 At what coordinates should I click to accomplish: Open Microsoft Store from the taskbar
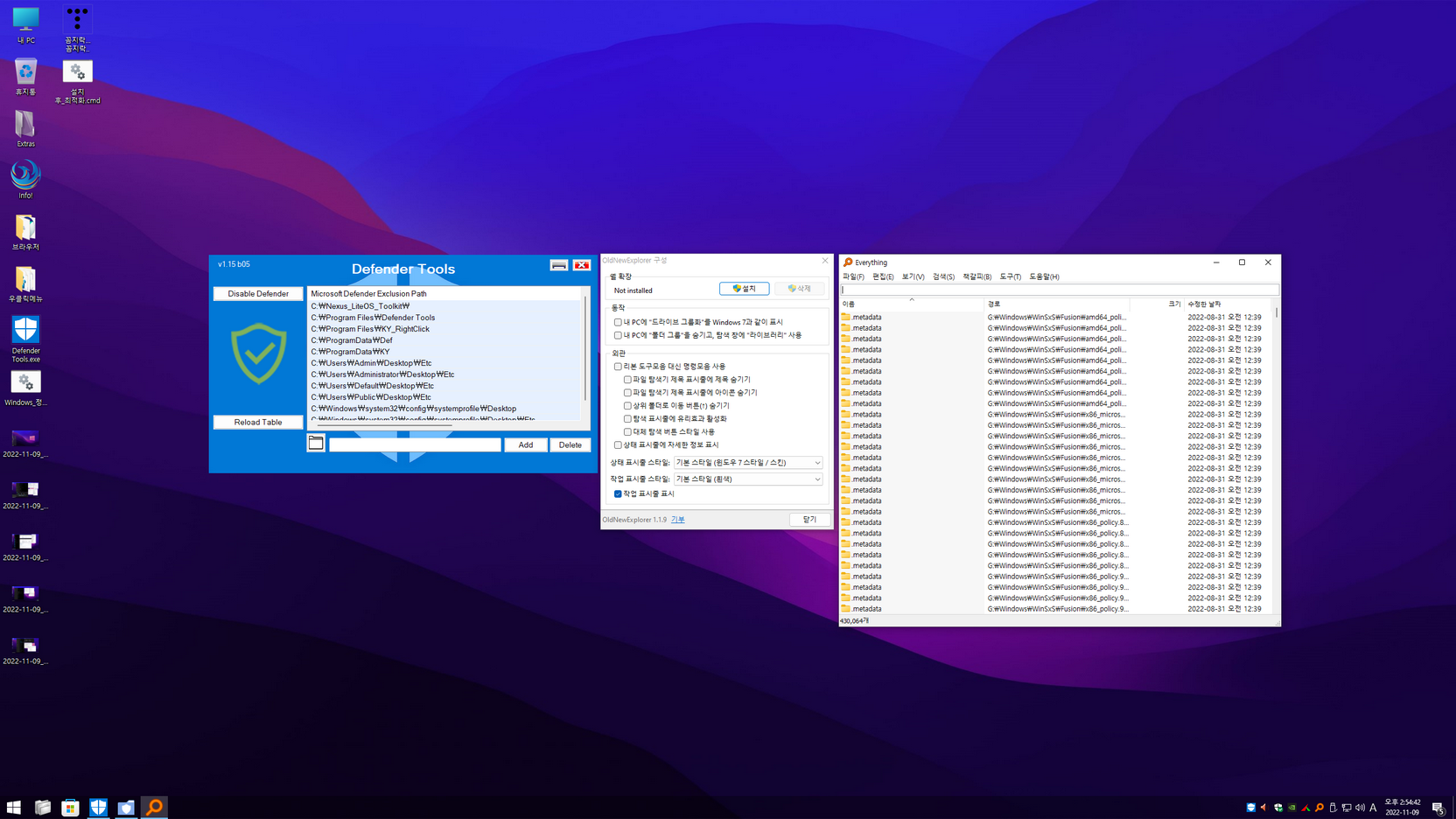click(70, 807)
